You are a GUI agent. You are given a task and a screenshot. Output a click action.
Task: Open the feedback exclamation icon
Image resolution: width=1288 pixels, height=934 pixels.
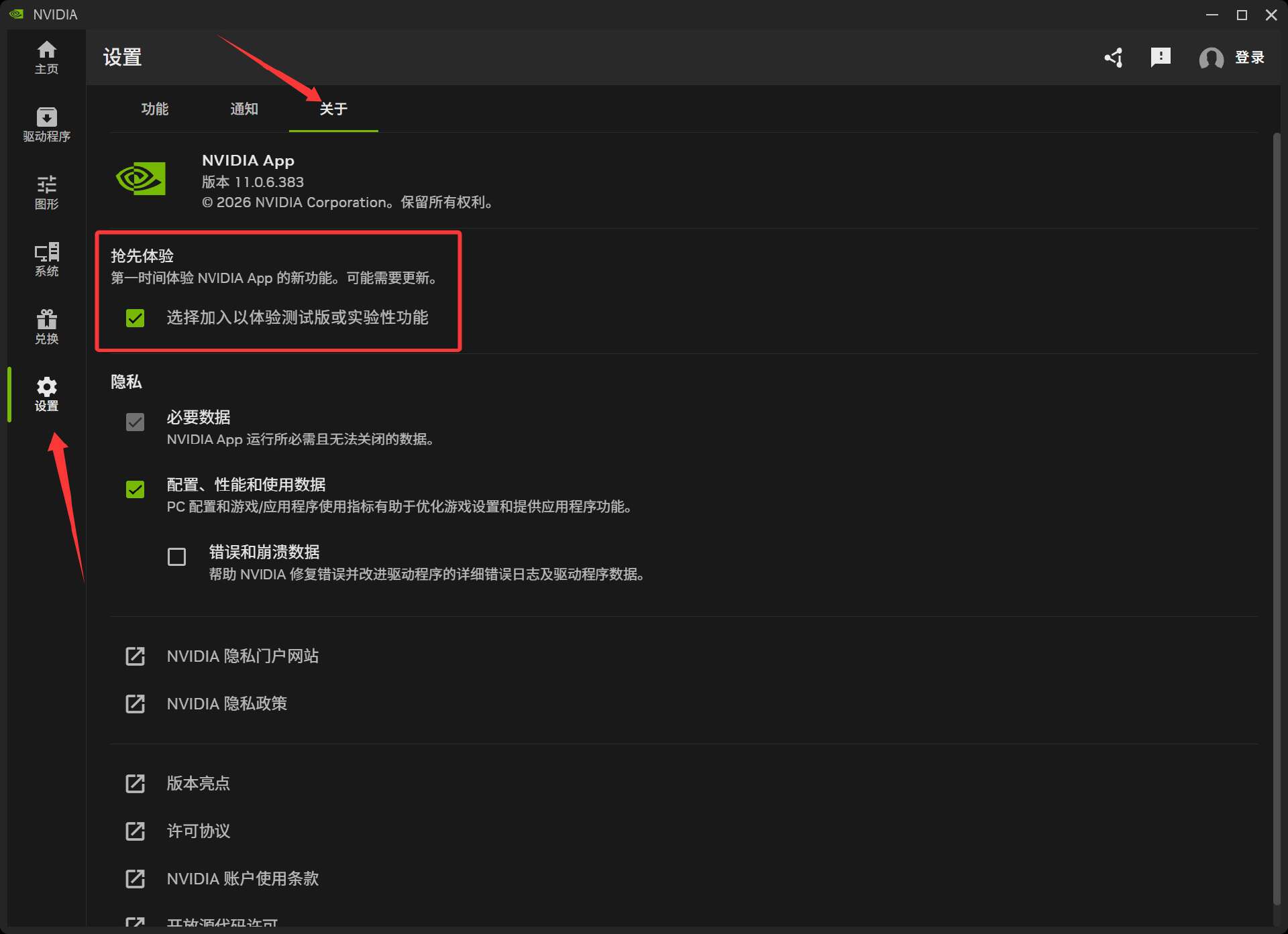tap(1160, 58)
